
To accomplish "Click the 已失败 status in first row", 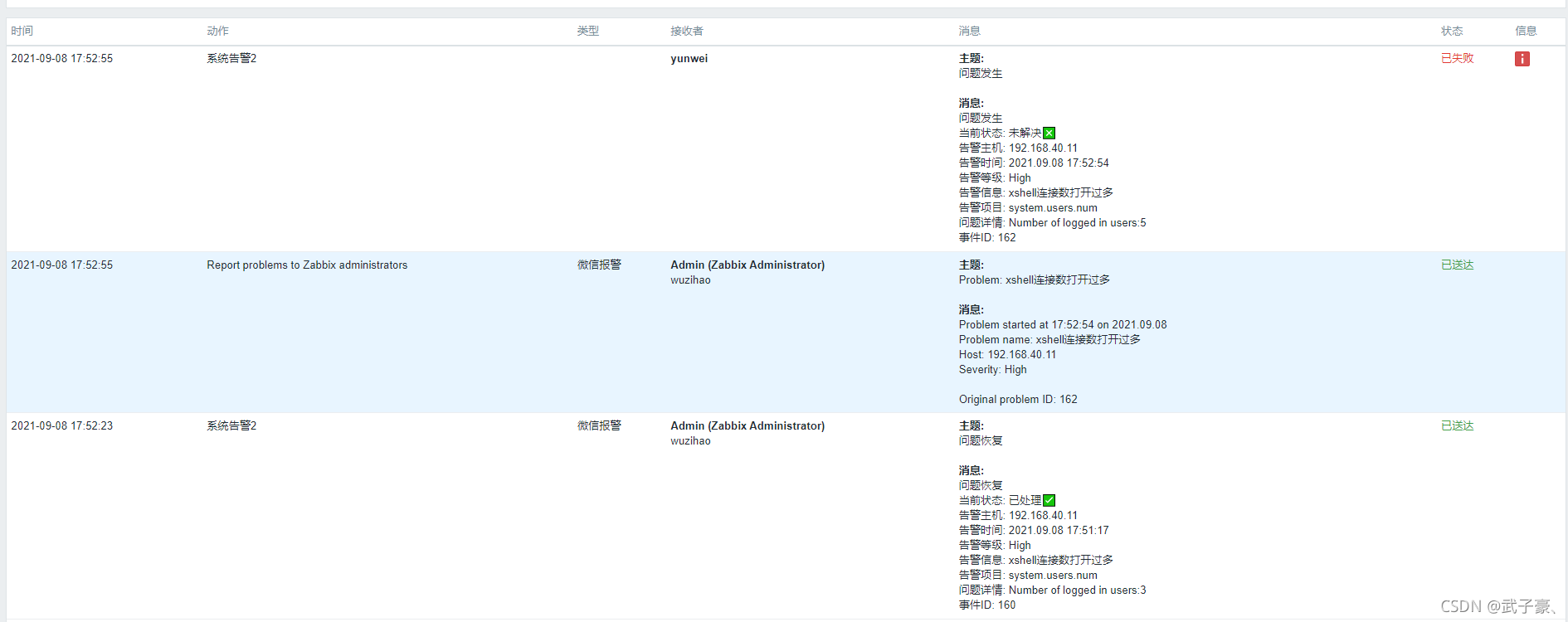I will (x=1457, y=58).
